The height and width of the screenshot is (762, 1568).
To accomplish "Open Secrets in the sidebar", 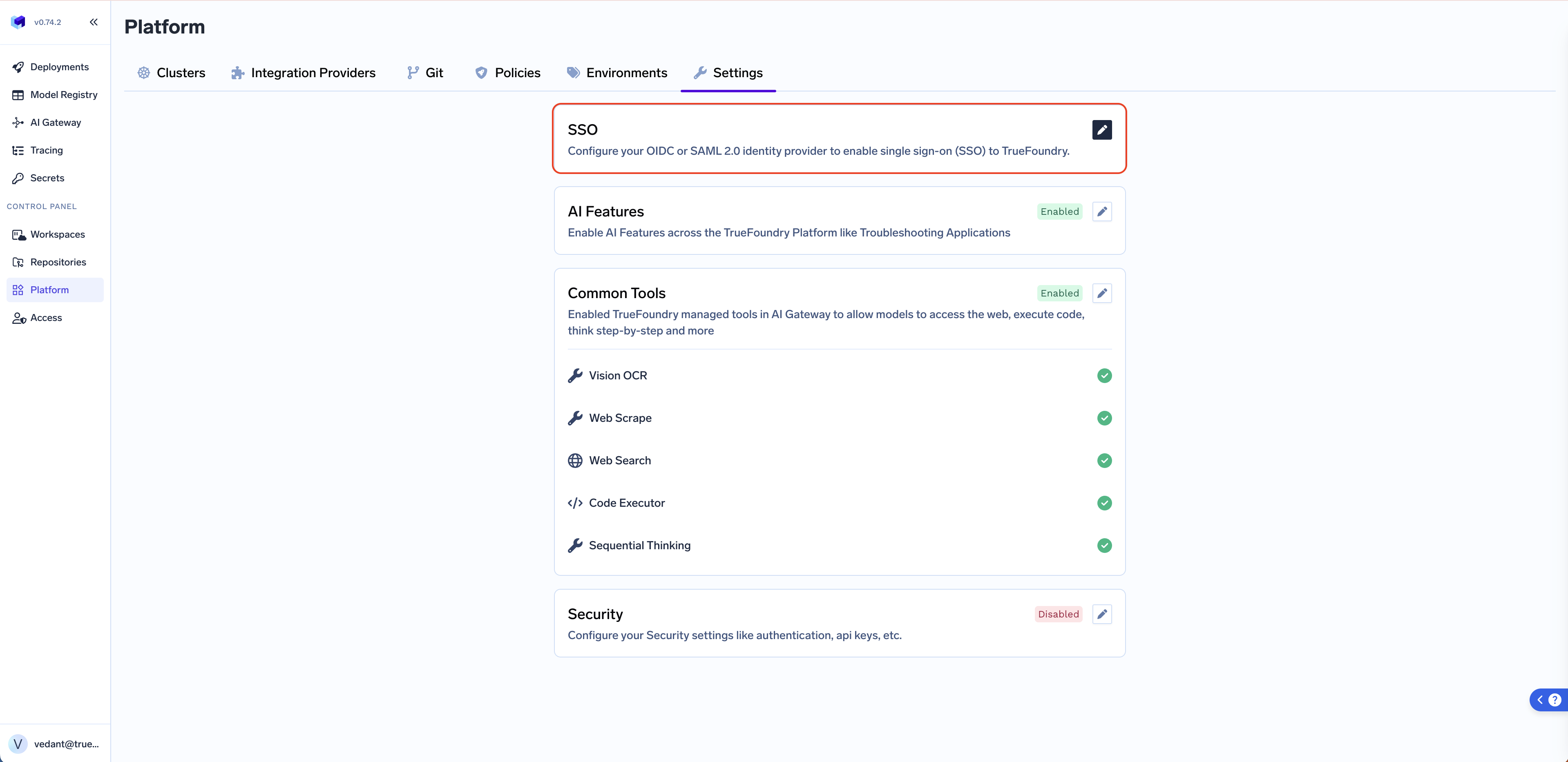I will (56, 178).
